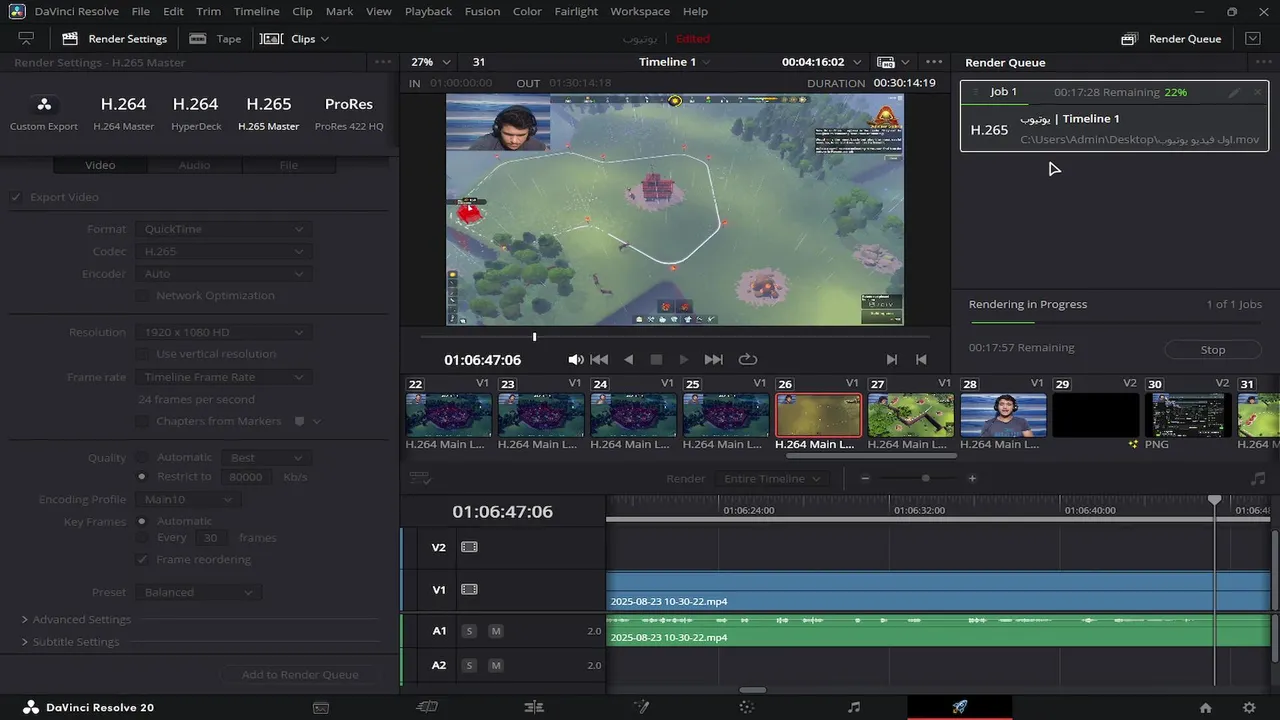Image resolution: width=1280 pixels, height=720 pixels.
Task: Open the Fusion page icon
Action: pyautogui.click(x=641, y=707)
